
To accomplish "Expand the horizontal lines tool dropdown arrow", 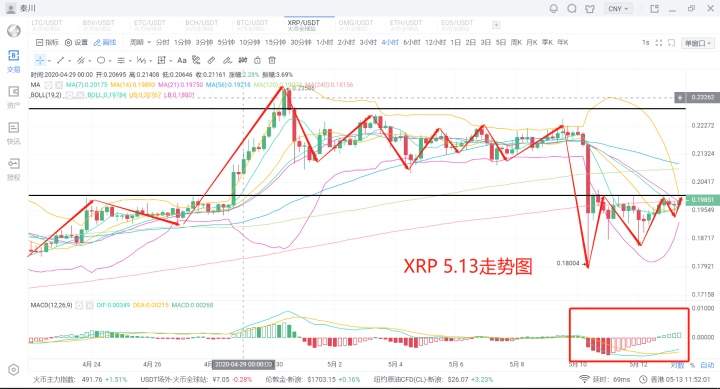I will pyautogui.click(x=130, y=61).
